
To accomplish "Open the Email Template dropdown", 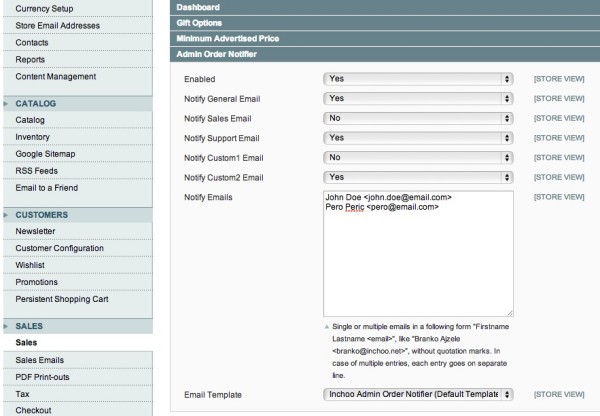I will (x=418, y=395).
